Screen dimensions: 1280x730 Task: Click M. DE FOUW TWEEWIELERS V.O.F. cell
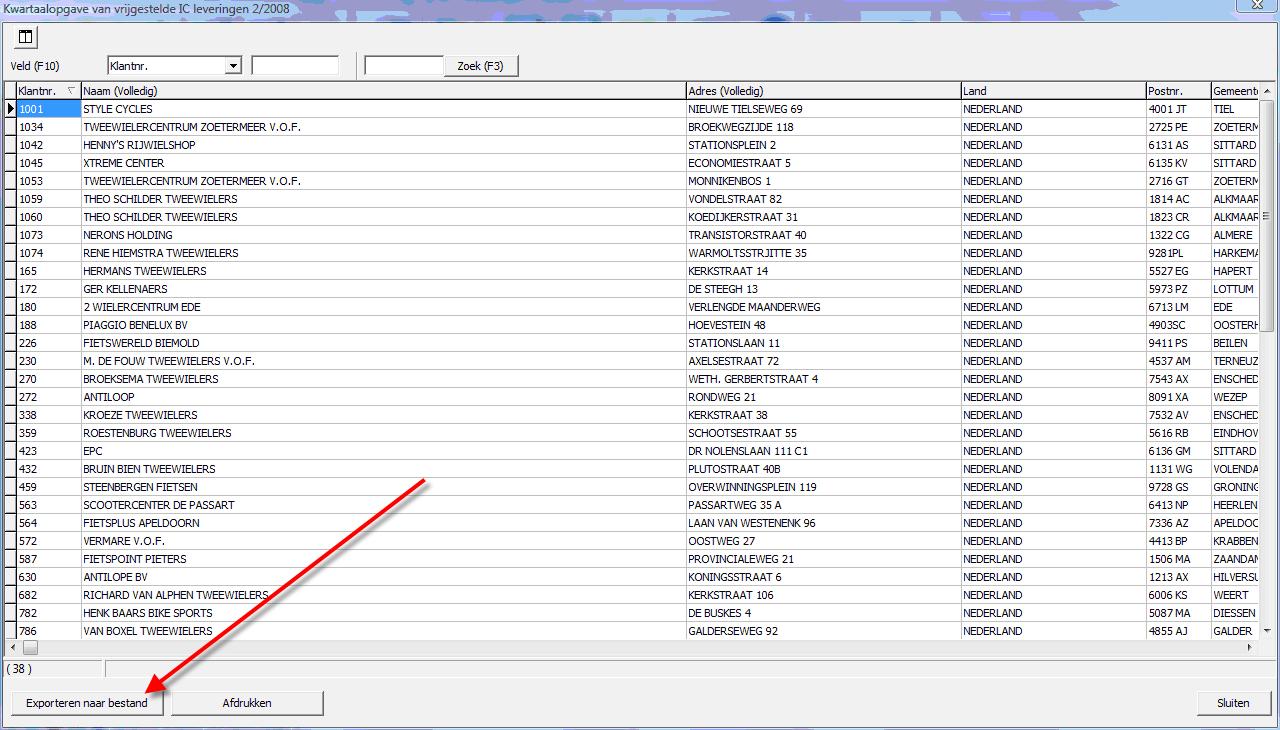pyautogui.click(x=383, y=361)
